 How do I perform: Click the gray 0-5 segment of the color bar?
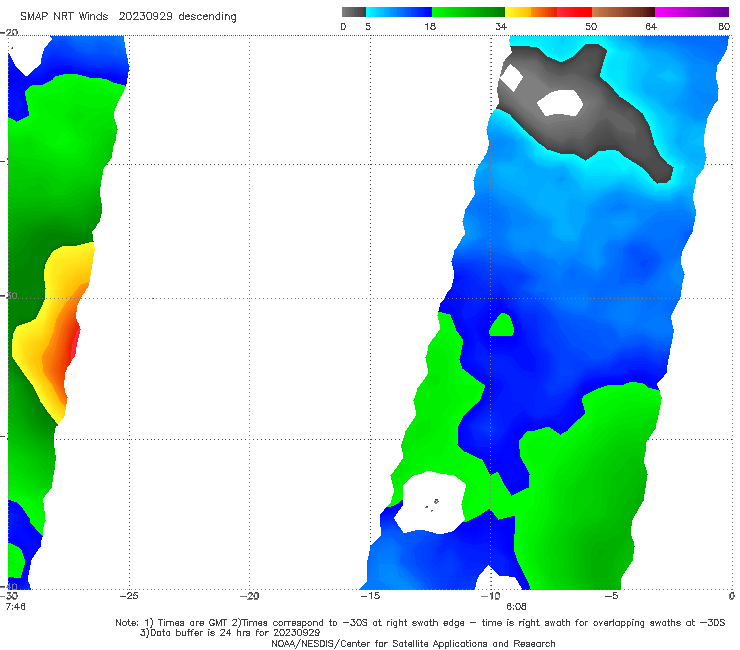pyautogui.click(x=354, y=12)
